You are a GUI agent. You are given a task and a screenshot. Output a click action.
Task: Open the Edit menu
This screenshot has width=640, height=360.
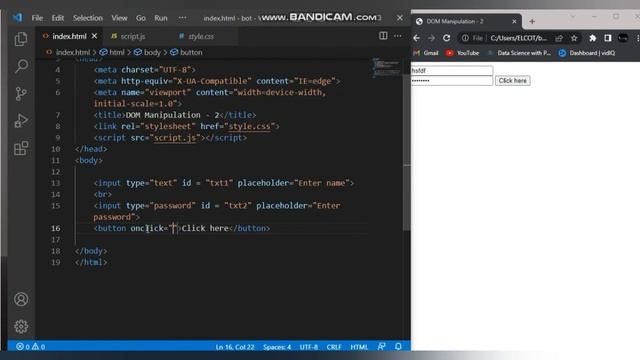(x=58, y=18)
